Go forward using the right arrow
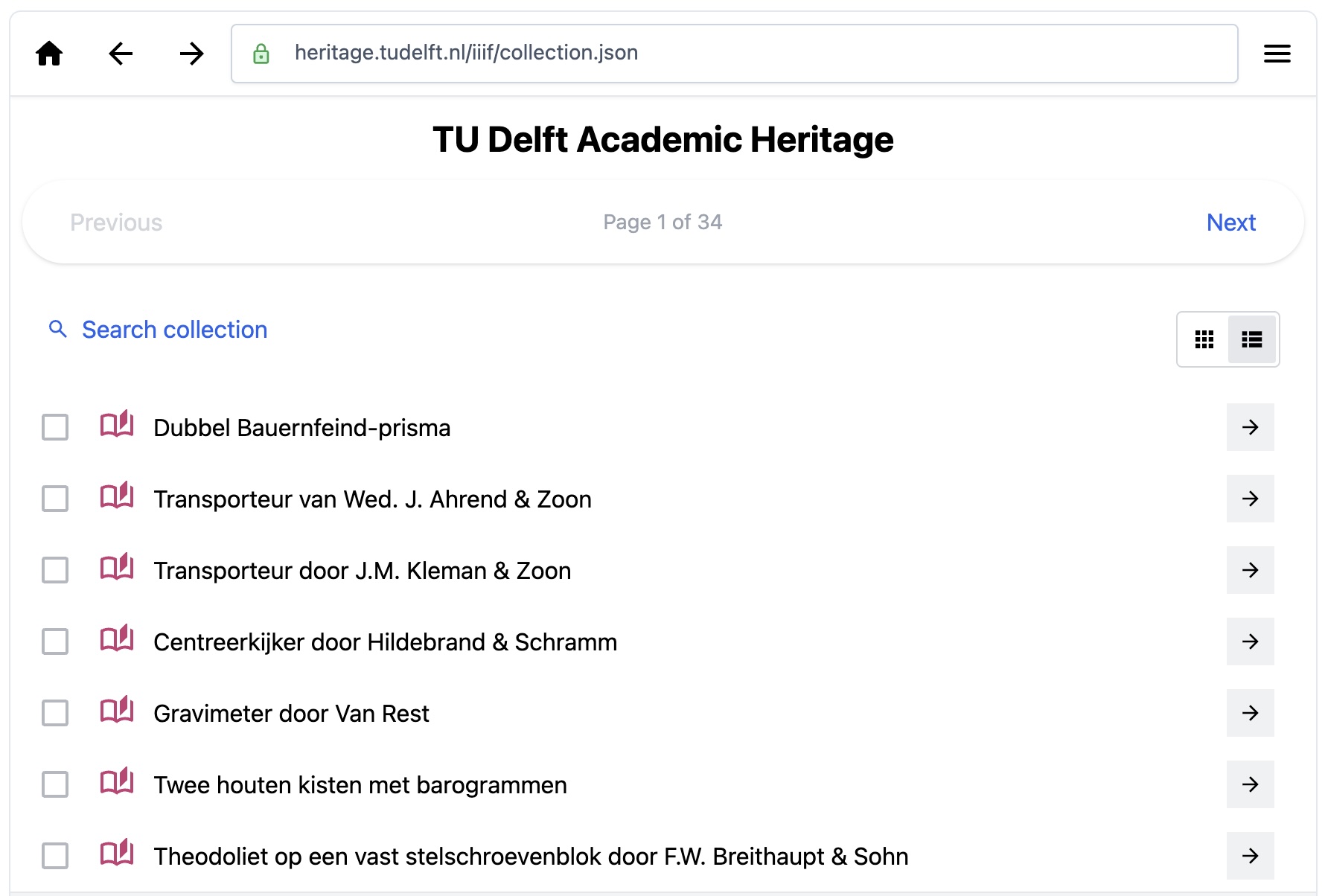1325x896 pixels. (x=191, y=54)
